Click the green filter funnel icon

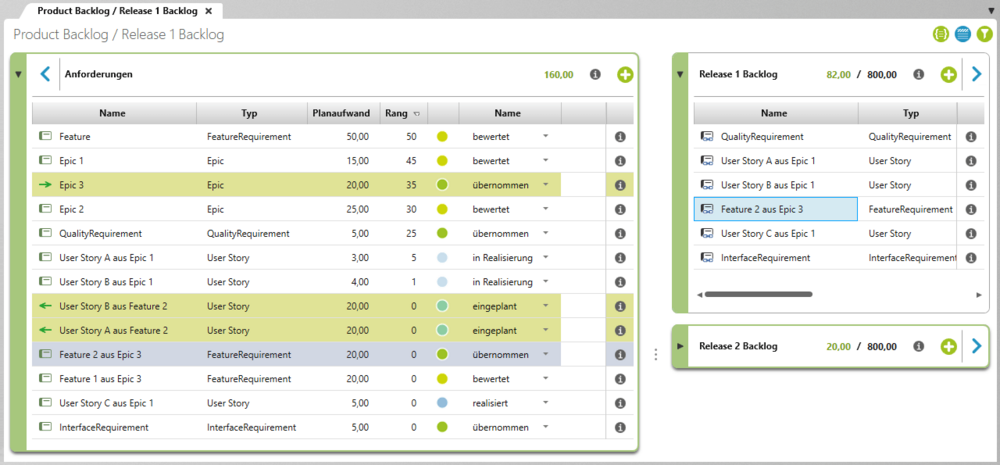pyautogui.click(x=983, y=34)
